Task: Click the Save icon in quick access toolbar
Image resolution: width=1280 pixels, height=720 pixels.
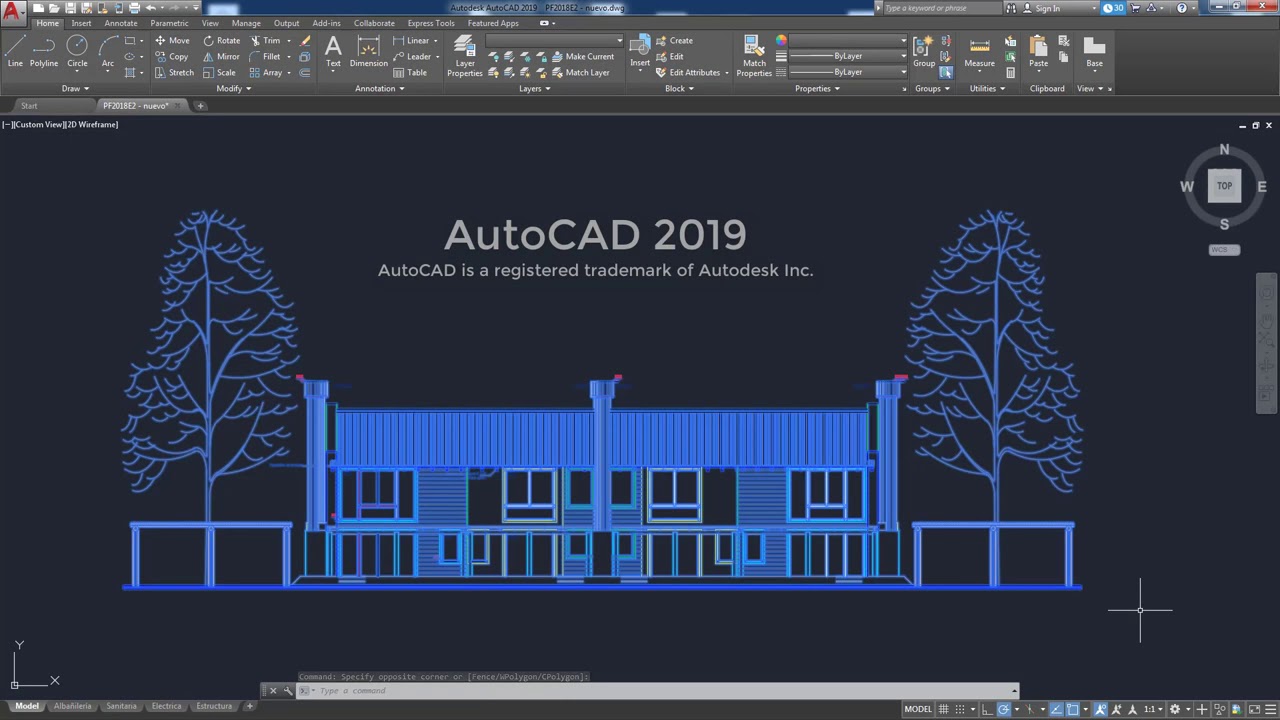Action: click(x=71, y=8)
